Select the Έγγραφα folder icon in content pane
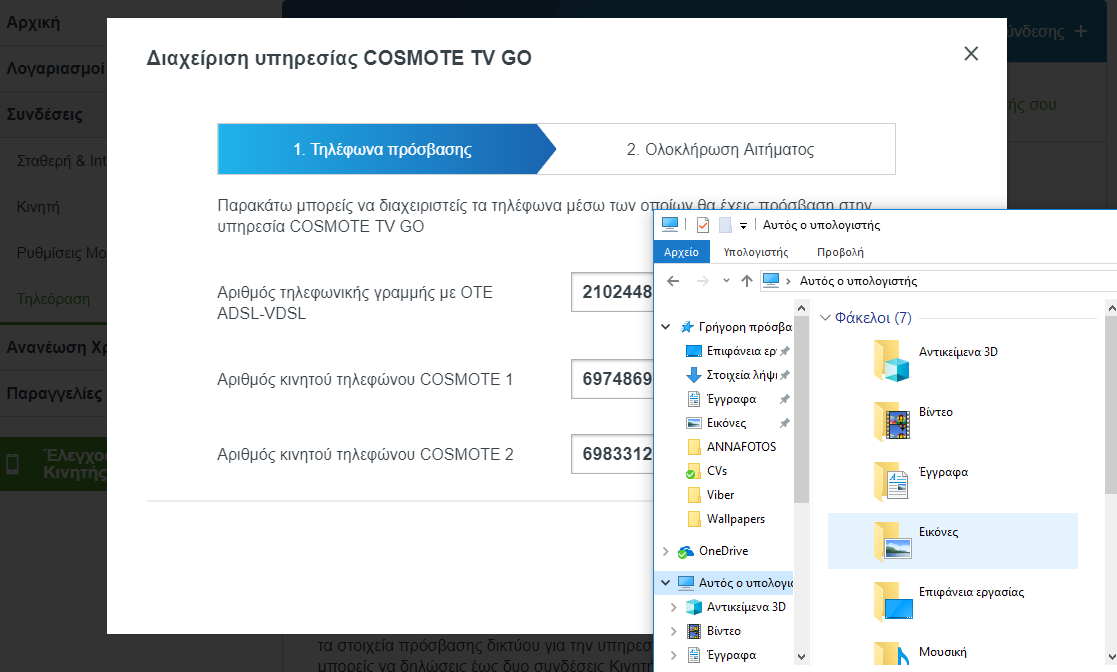 (x=891, y=480)
